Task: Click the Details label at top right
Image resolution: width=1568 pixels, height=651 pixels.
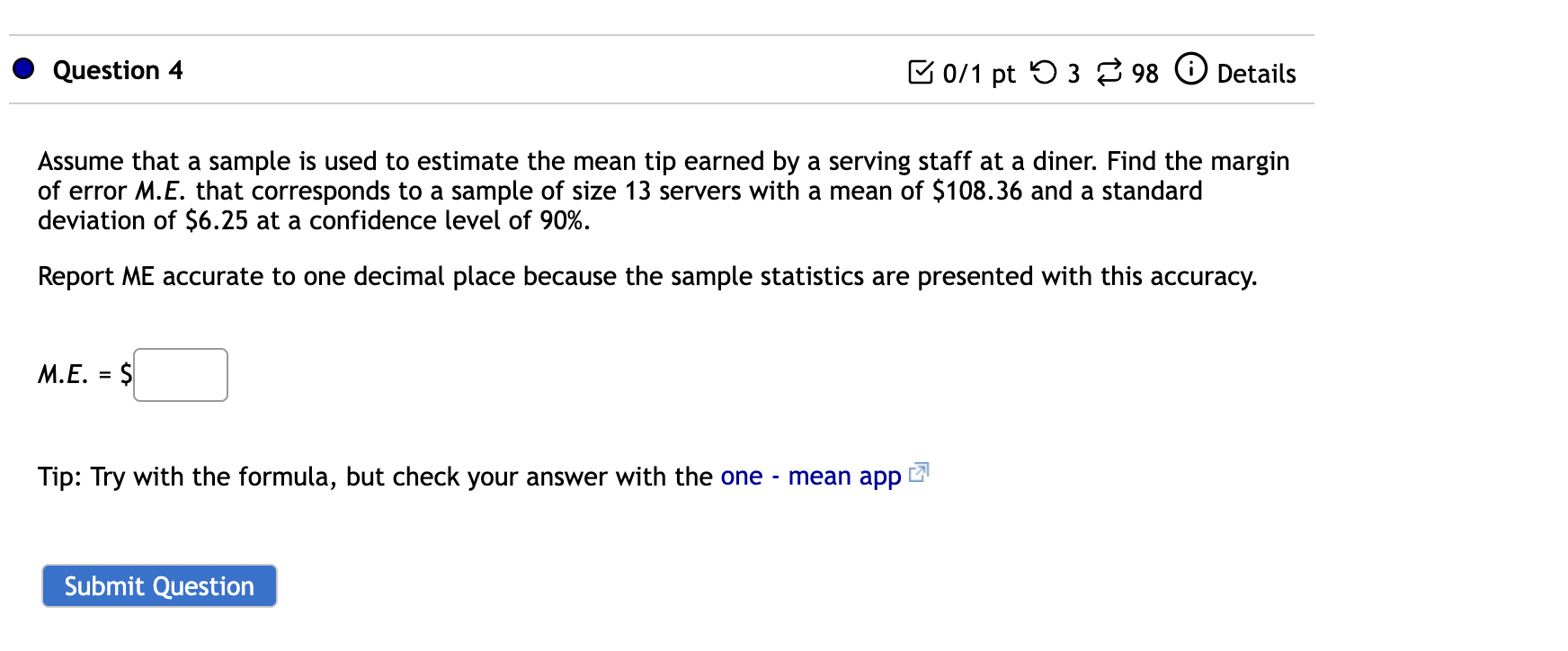Action: point(1256,75)
